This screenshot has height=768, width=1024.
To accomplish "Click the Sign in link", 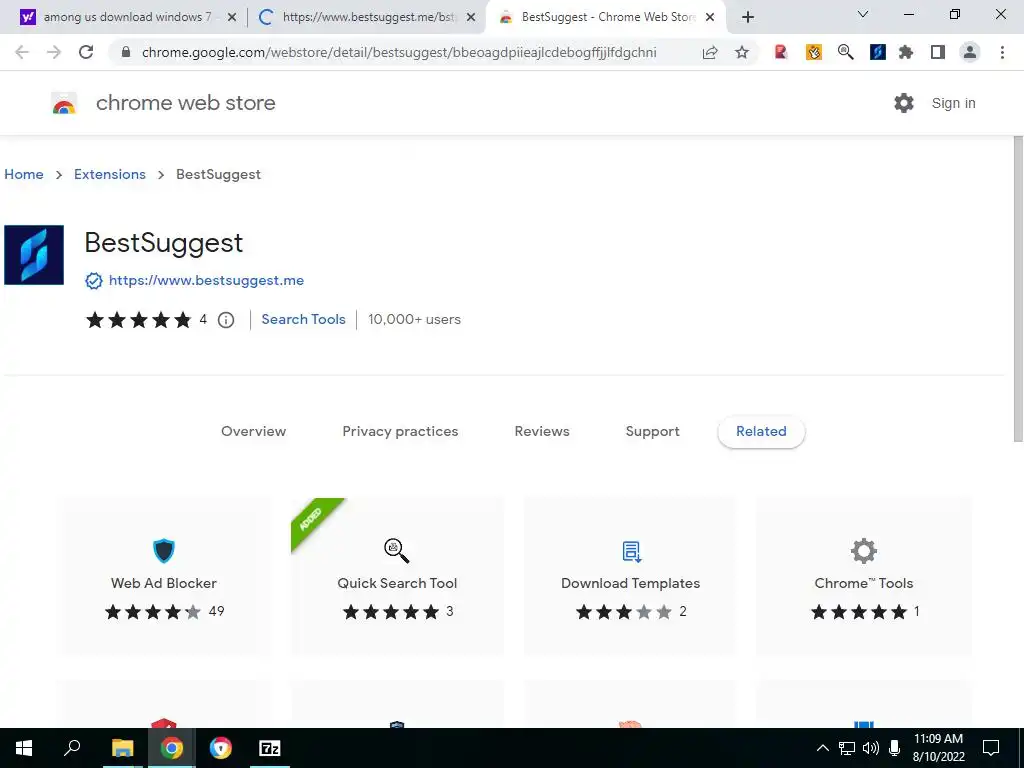I will point(953,103).
